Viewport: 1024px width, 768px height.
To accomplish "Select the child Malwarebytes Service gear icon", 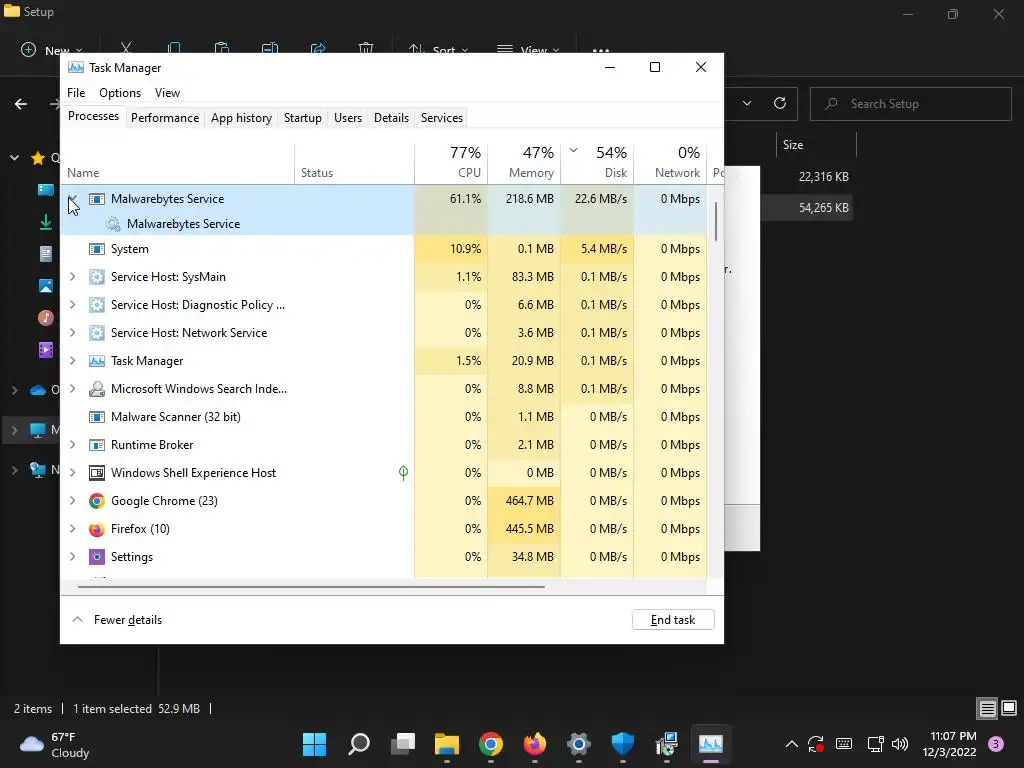I will (113, 224).
